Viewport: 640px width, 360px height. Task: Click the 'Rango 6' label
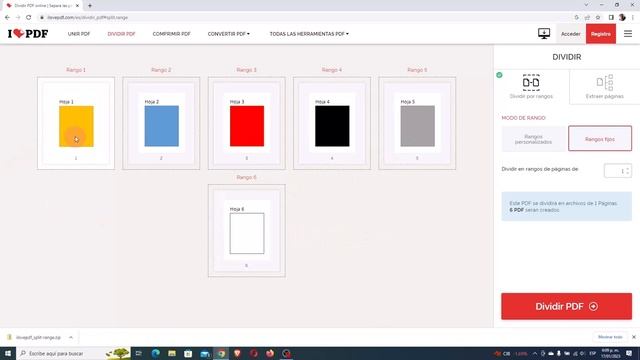[x=247, y=177]
